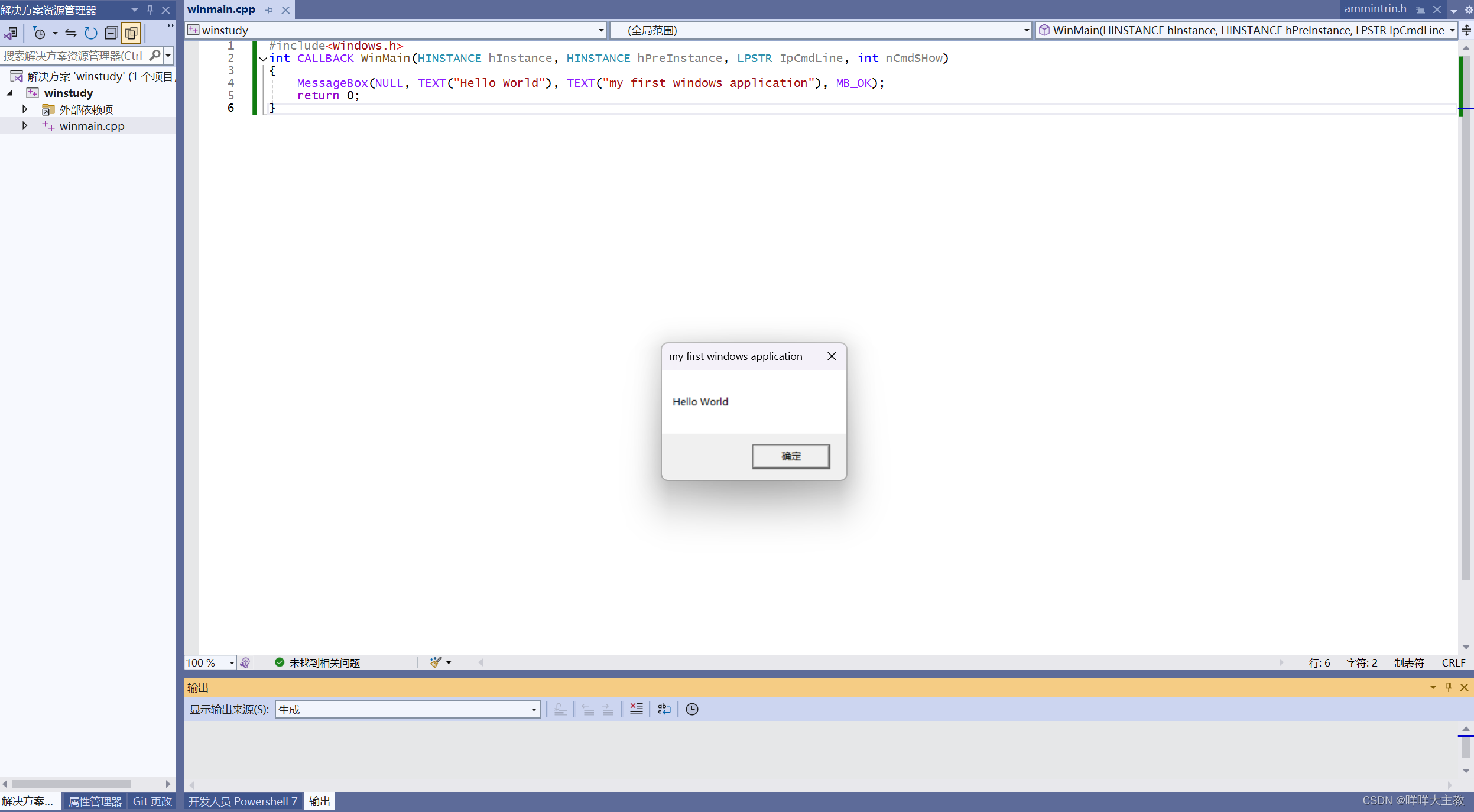Switch to the Git 更改 tab
This screenshot has width=1474, height=812.
(152, 801)
